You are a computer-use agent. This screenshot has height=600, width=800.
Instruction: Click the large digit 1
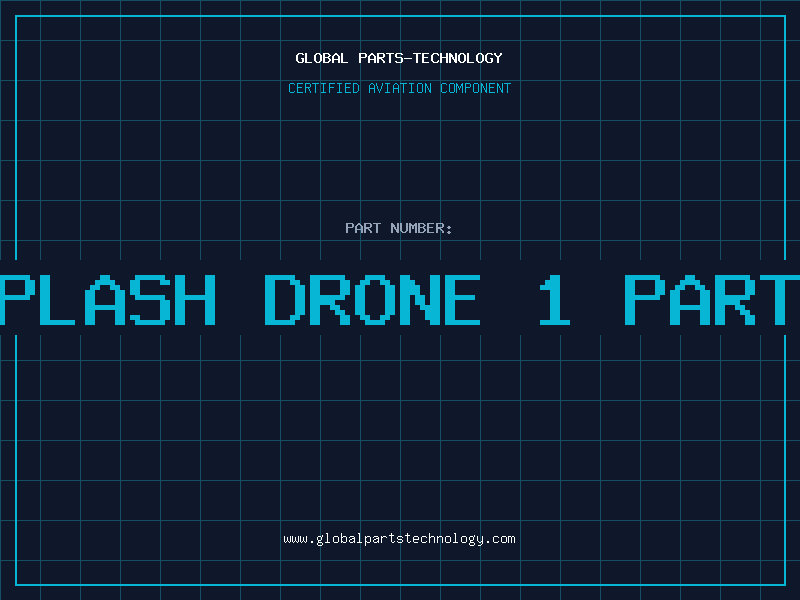pyautogui.click(x=555, y=300)
